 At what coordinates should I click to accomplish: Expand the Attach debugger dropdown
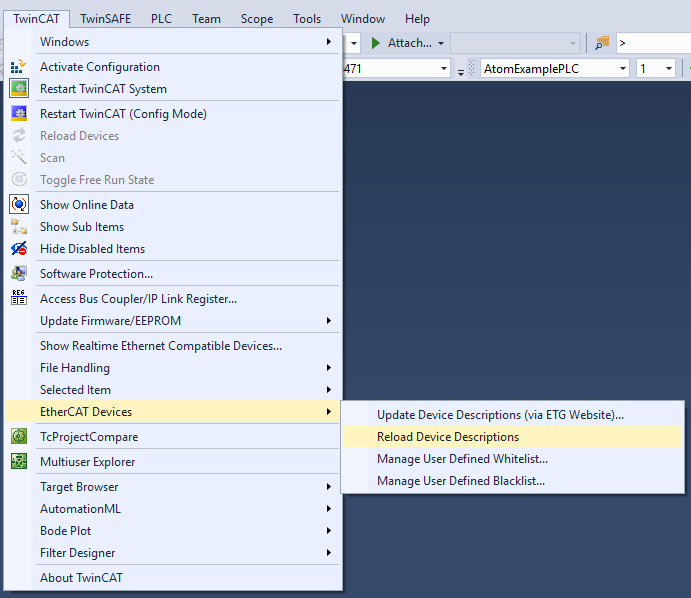coord(441,43)
